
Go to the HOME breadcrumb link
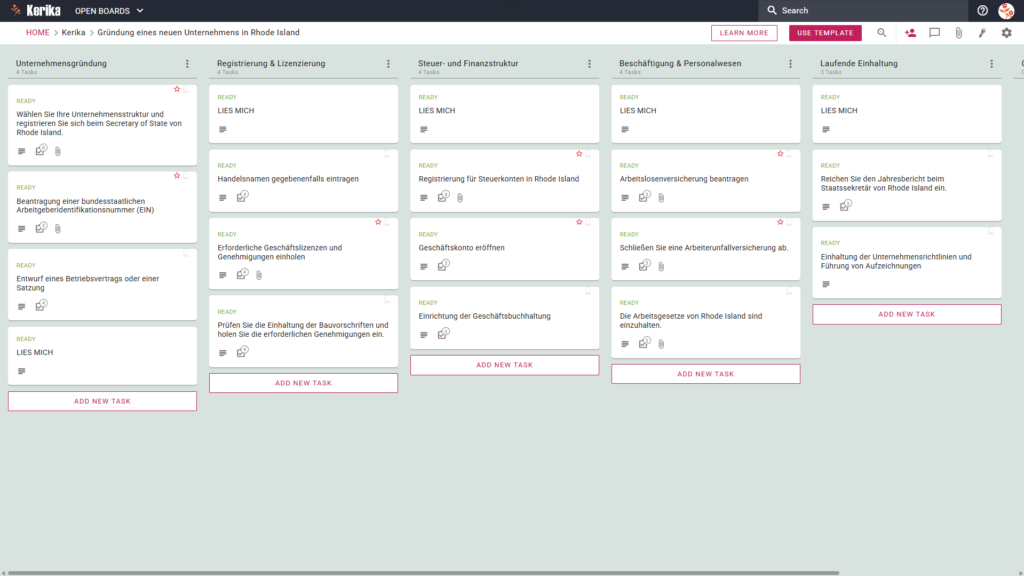click(37, 33)
